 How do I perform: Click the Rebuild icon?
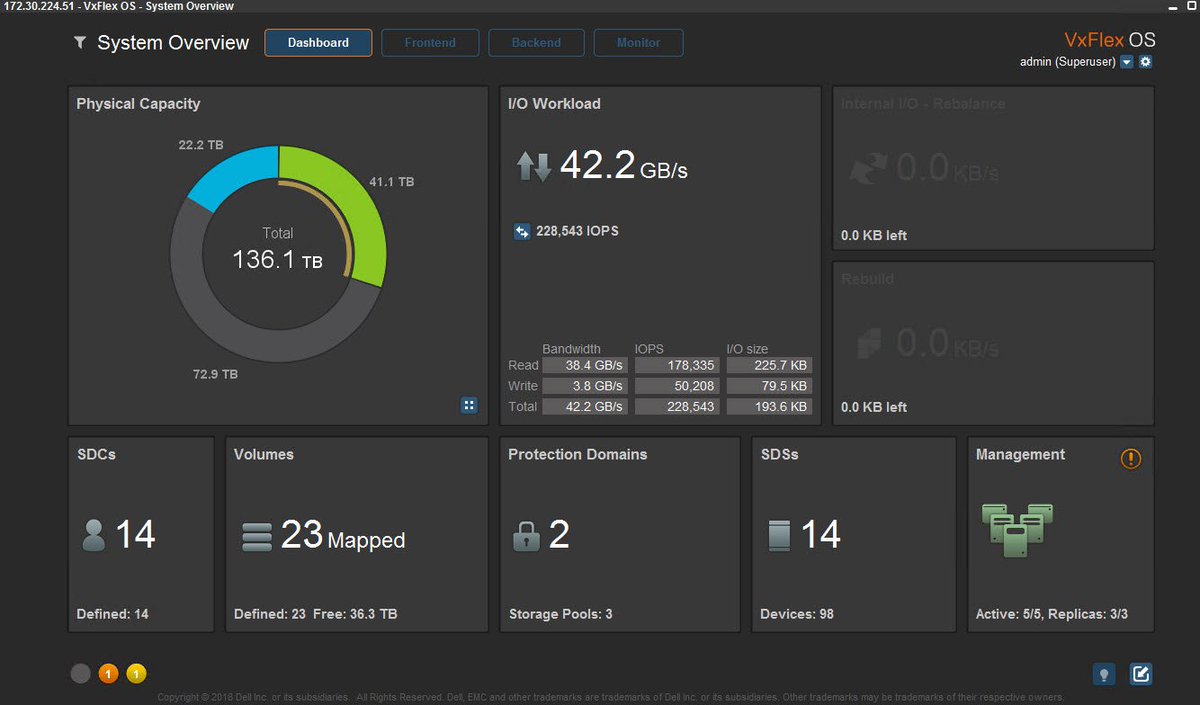click(869, 344)
